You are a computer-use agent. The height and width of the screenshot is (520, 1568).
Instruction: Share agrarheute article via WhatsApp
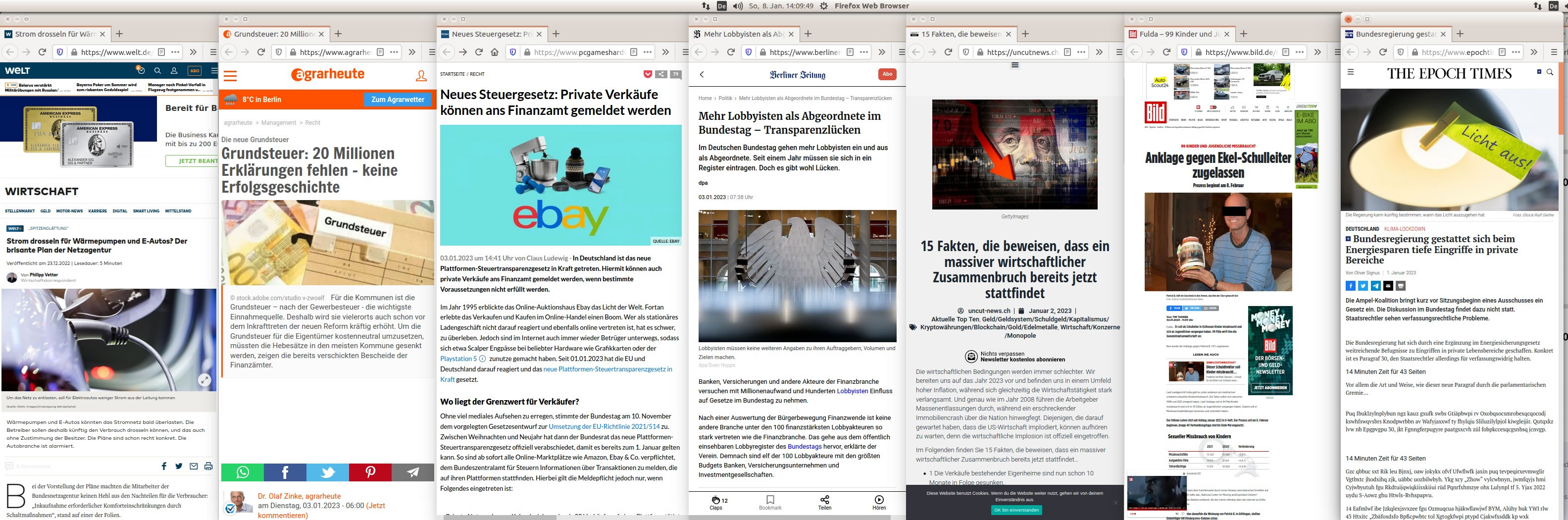[x=242, y=472]
